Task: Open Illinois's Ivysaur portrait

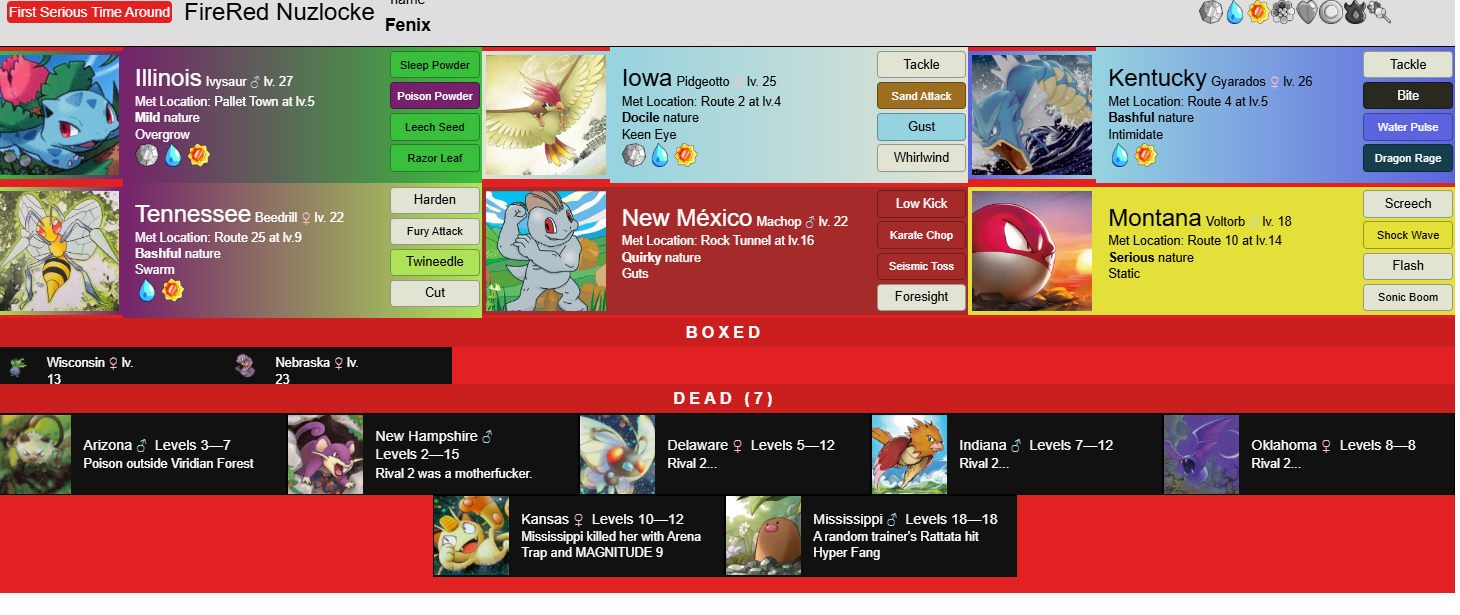Action: (61, 115)
